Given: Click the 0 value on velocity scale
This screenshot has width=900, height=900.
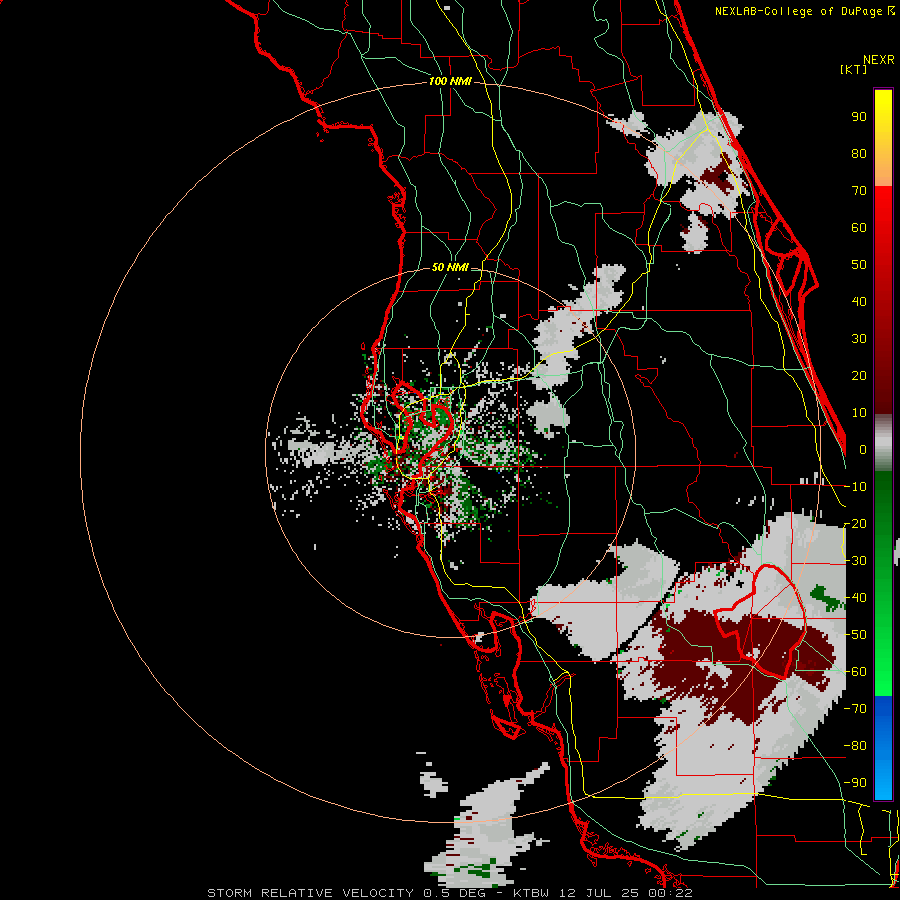Looking at the screenshot, I should 863,450.
